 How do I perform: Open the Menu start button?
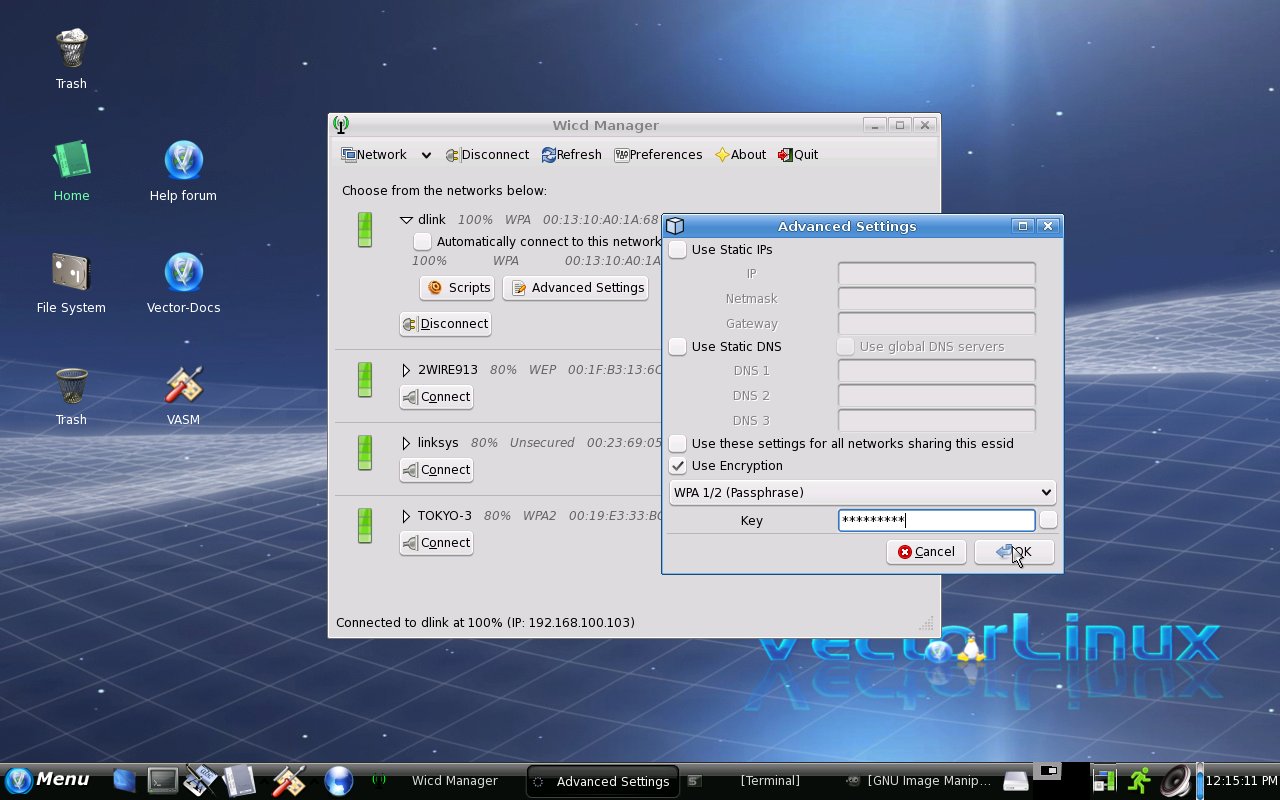click(48, 780)
